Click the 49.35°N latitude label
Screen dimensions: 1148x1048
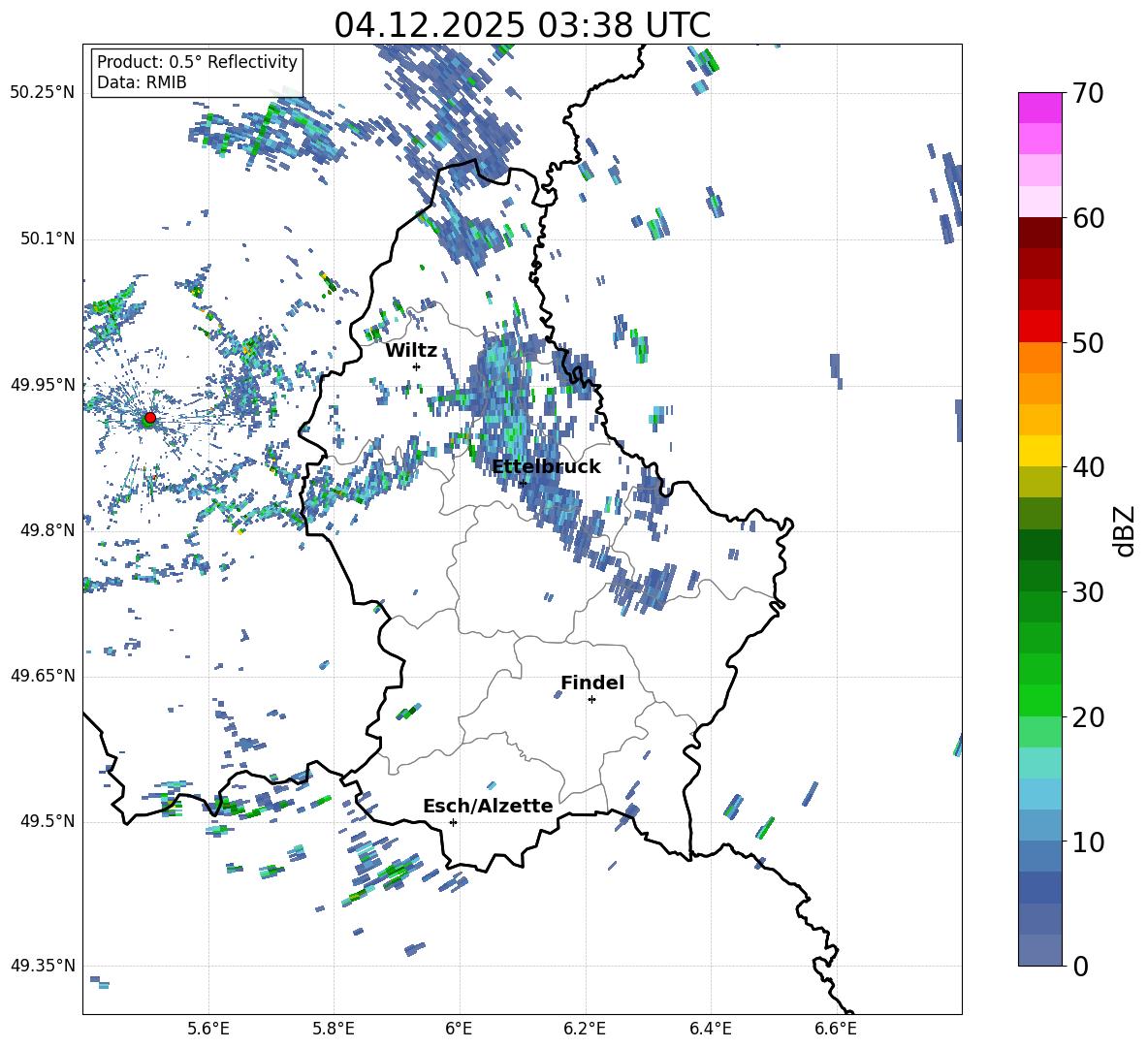[x=43, y=966]
